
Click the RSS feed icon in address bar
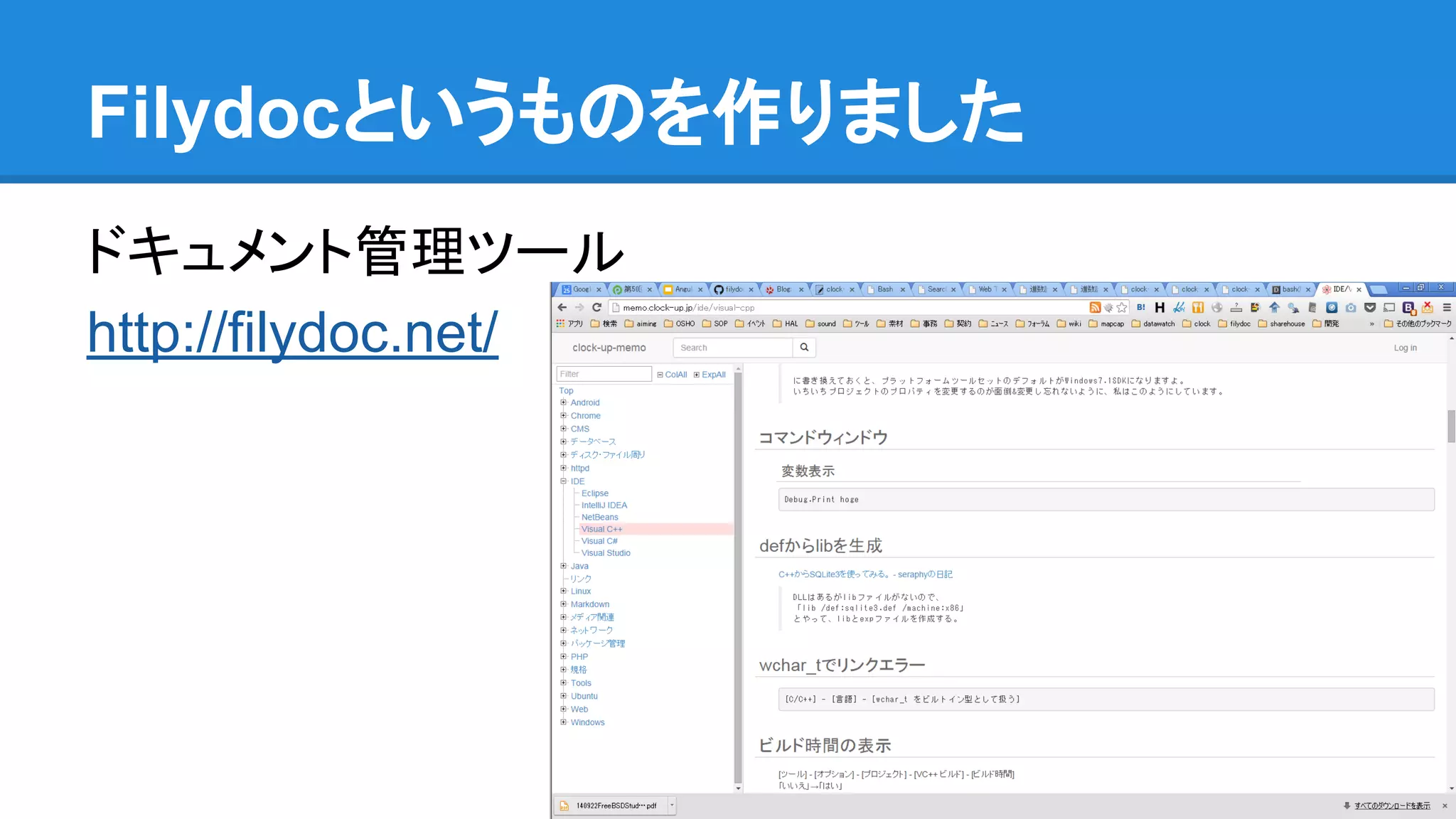(1095, 307)
